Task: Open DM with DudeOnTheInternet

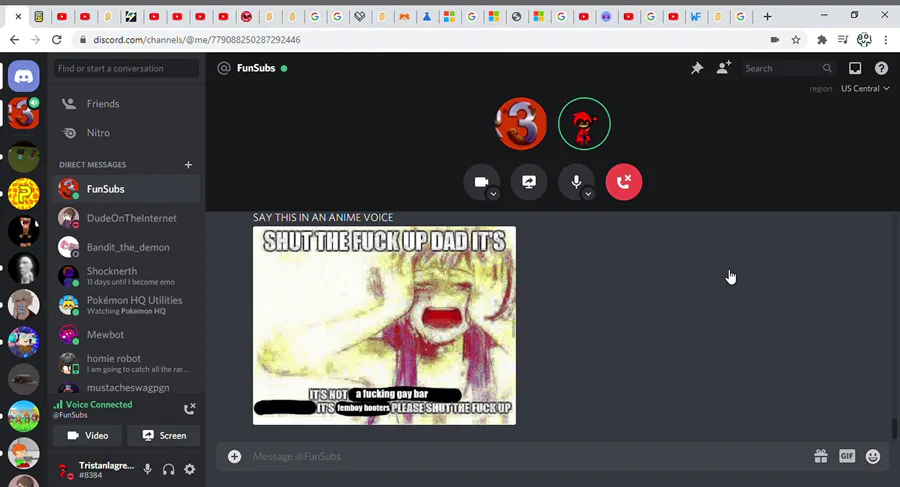Action: pos(126,218)
